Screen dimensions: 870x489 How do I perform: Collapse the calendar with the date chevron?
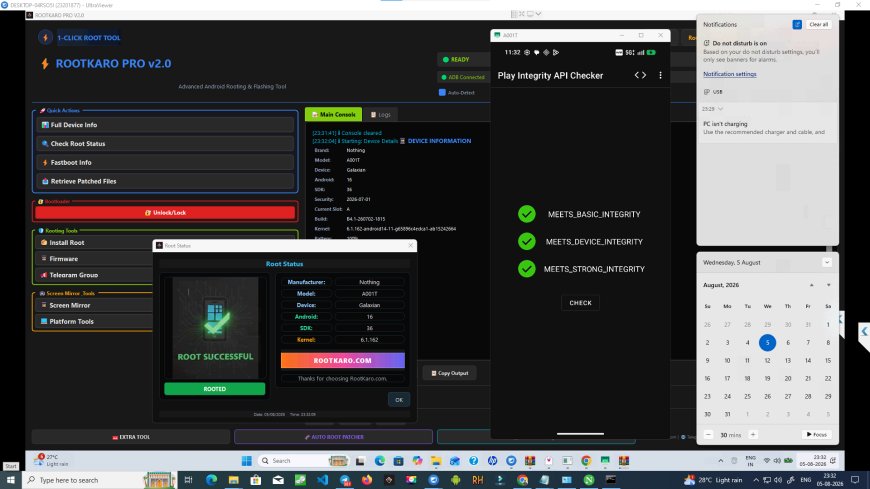coord(827,263)
